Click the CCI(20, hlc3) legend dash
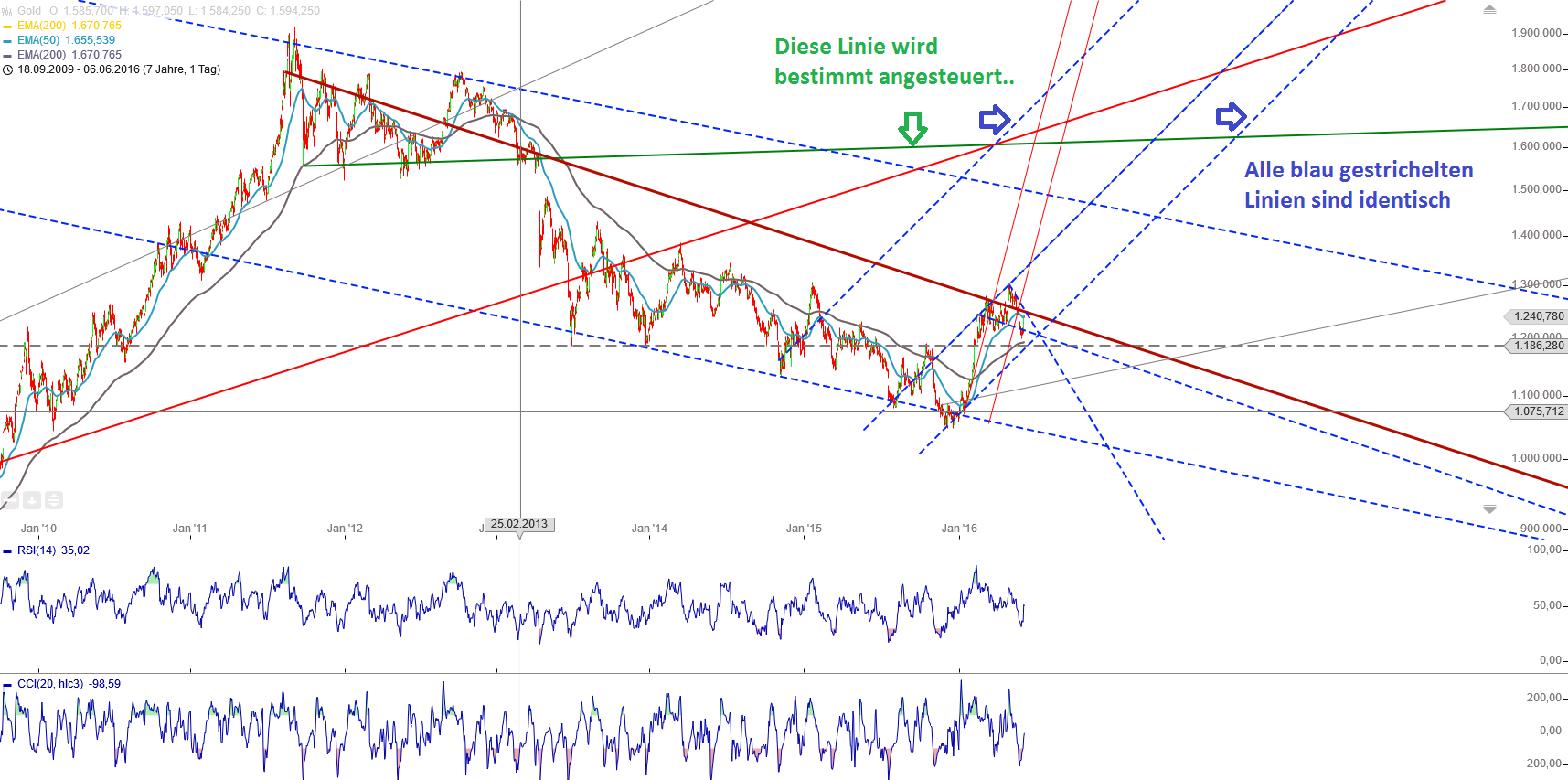The height and width of the screenshot is (780, 1568). tap(7, 685)
